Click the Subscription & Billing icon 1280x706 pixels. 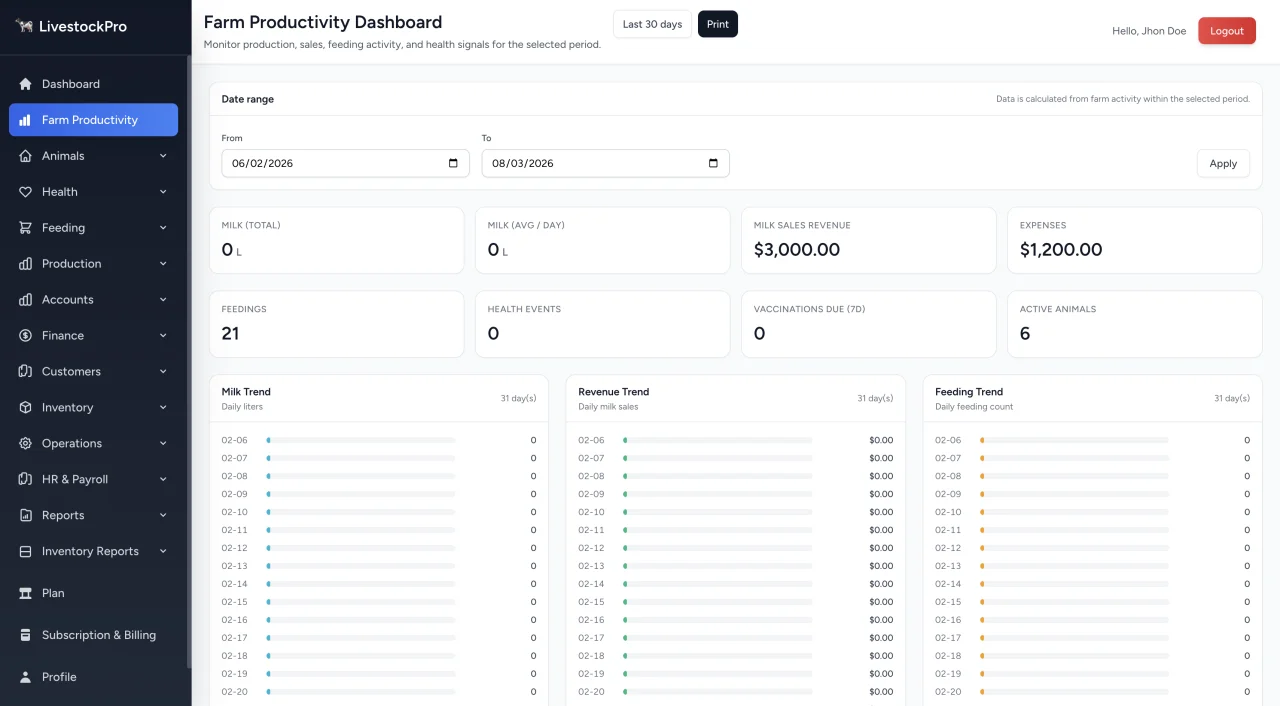pos(25,635)
